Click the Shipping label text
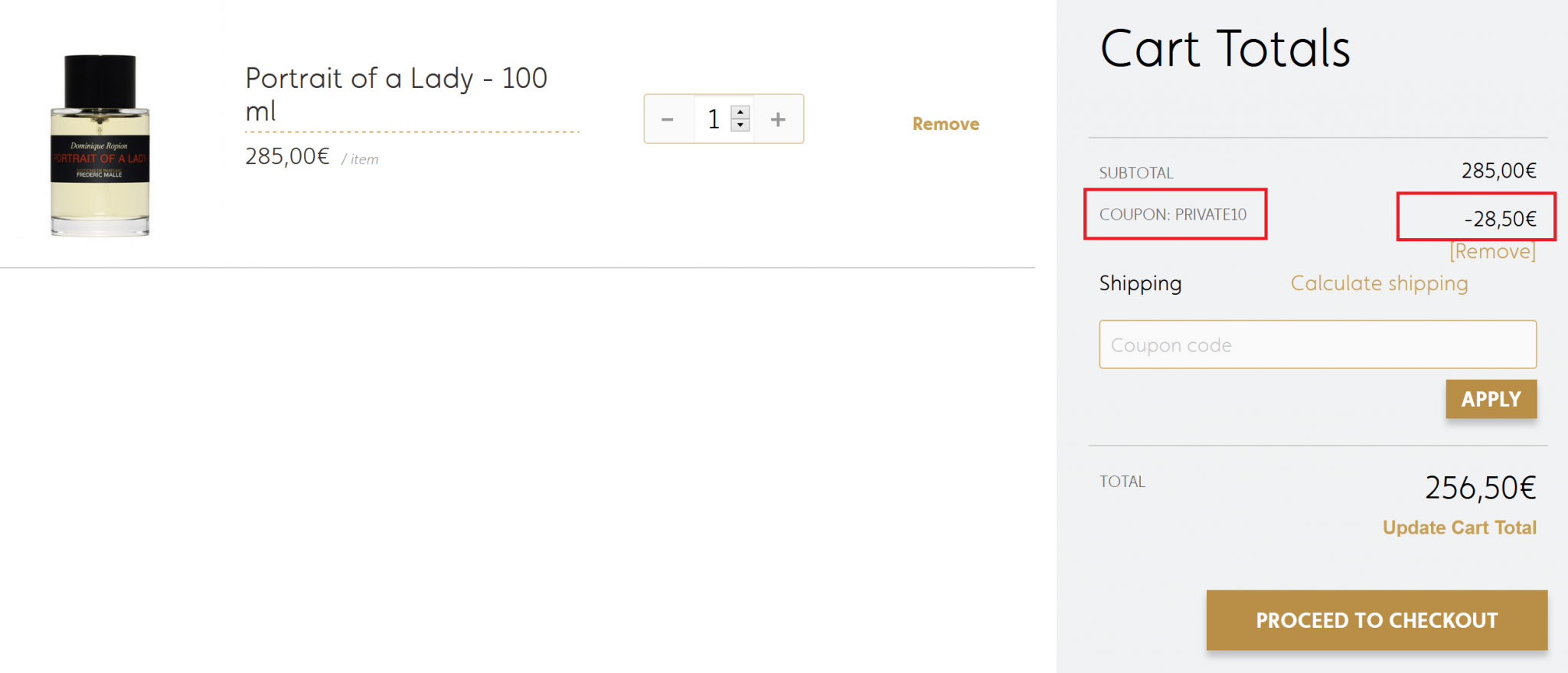Screen dimensions: 1568x673 pyautogui.click(x=1140, y=283)
